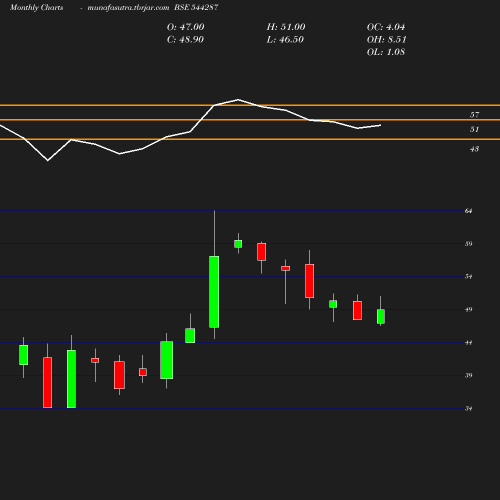Click the price axis label 59

coord(468,244)
